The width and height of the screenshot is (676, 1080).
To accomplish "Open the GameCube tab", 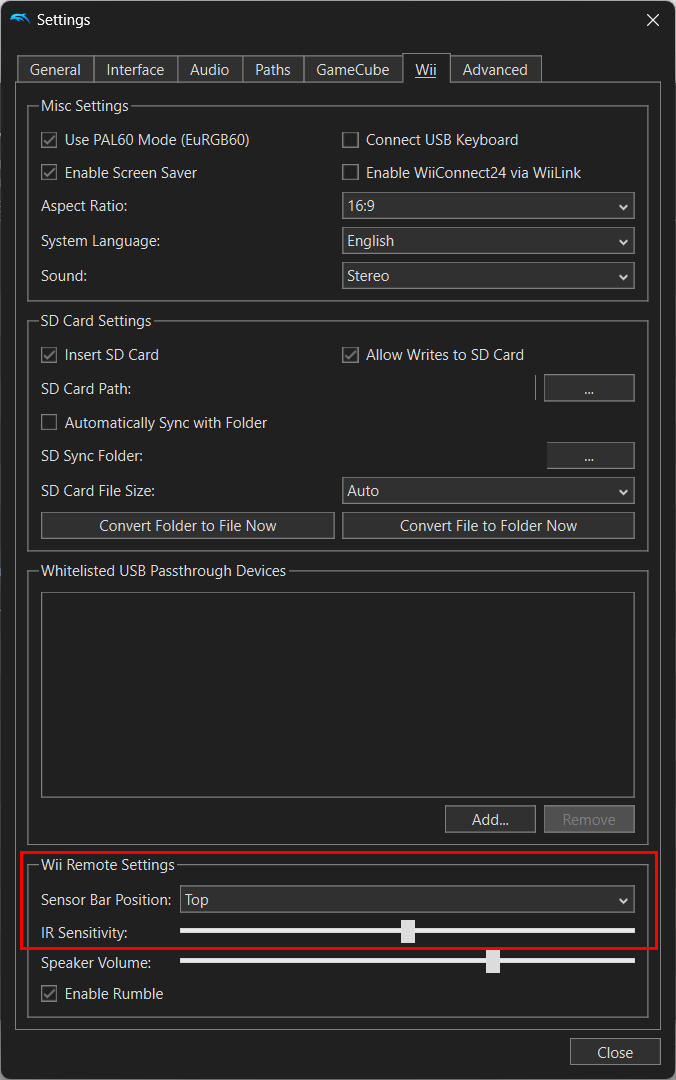I will tap(352, 70).
